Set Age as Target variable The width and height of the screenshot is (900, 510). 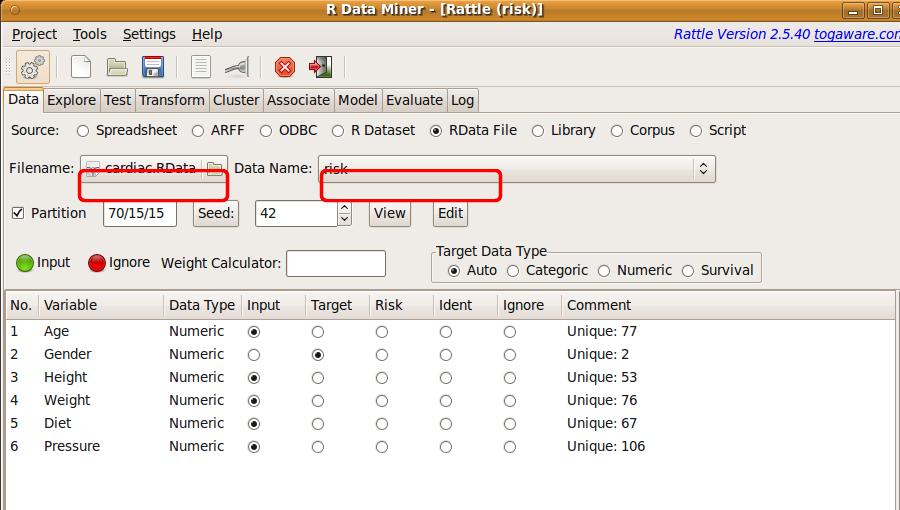318,332
